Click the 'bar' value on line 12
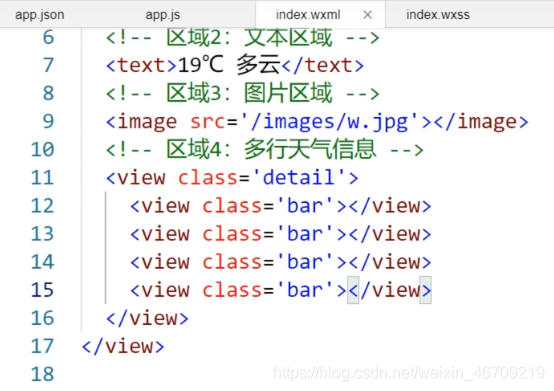The image size is (554, 391). point(305,206)
